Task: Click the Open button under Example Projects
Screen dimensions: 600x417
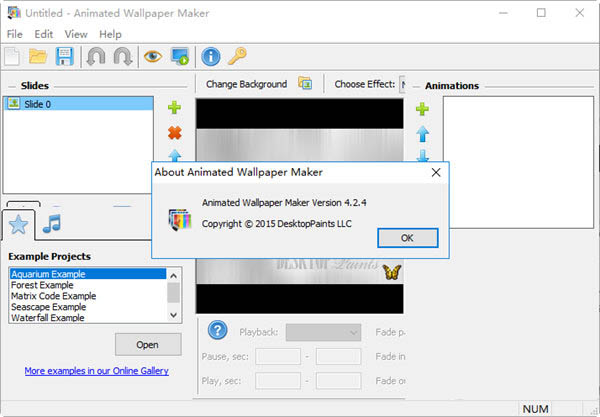Action: (148, 344)
